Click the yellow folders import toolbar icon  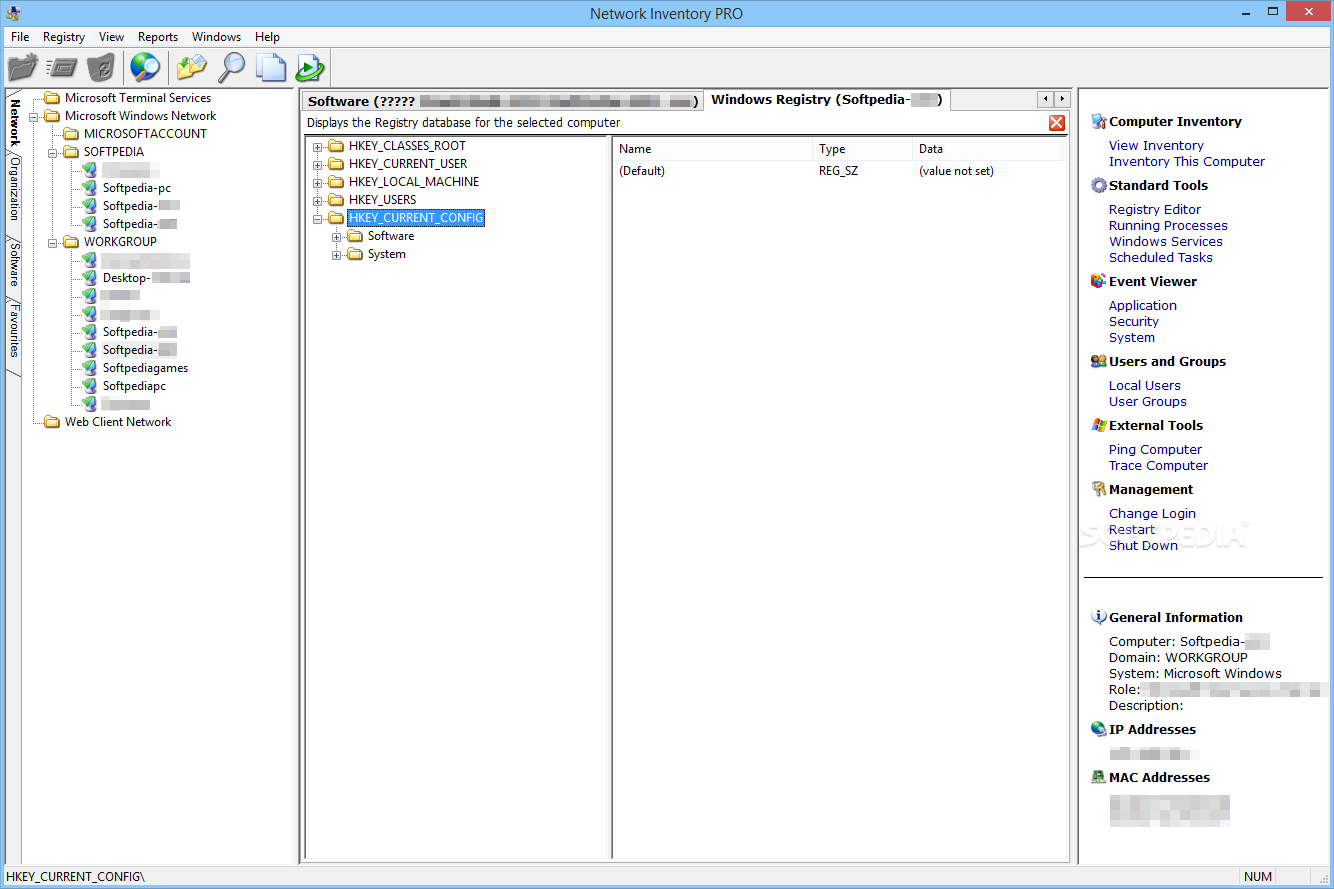click(x=191, y=68)
